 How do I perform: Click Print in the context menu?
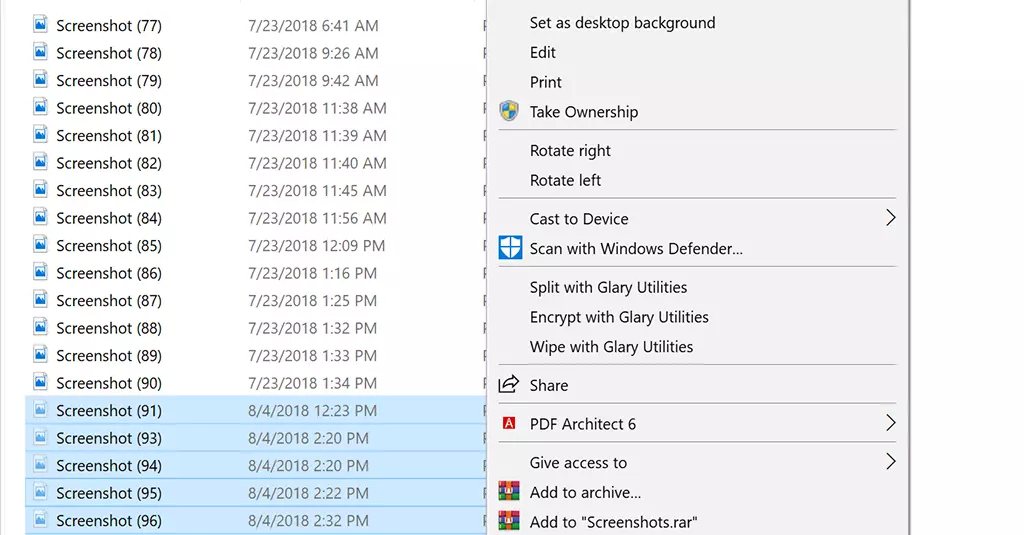click(x=546, y=83)
